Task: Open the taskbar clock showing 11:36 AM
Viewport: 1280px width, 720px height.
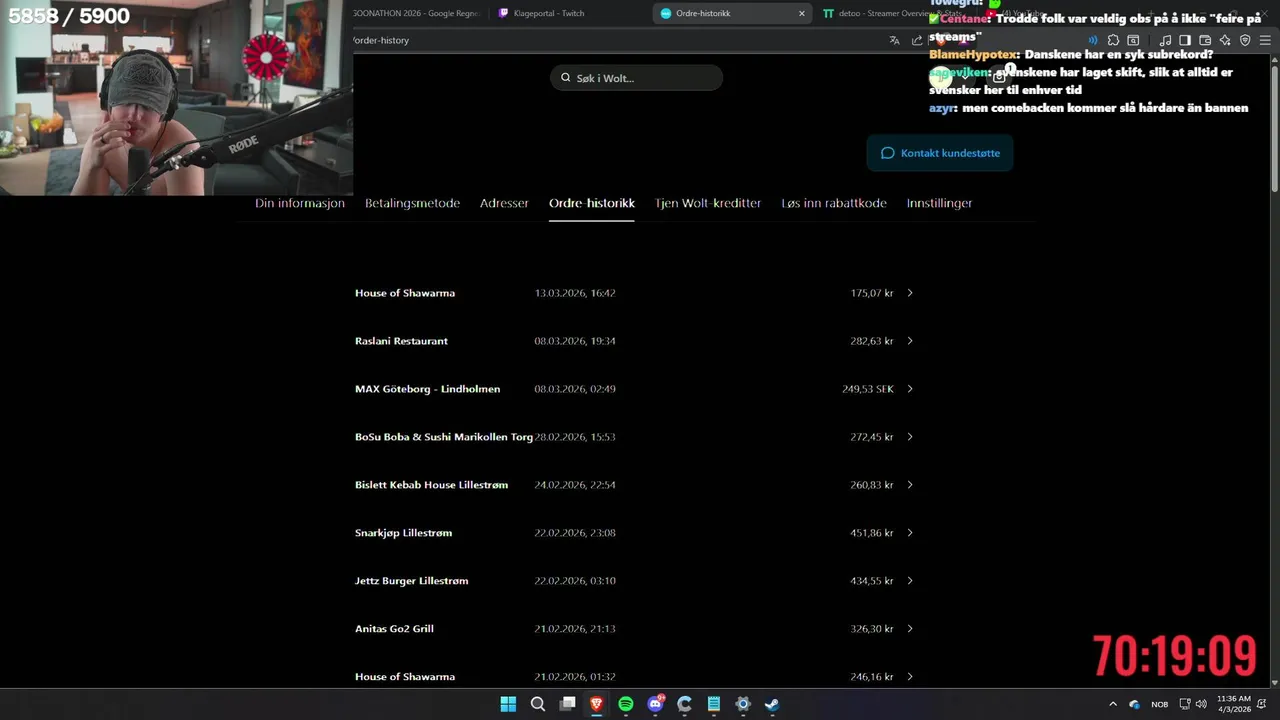Action: click(1234, 704)
